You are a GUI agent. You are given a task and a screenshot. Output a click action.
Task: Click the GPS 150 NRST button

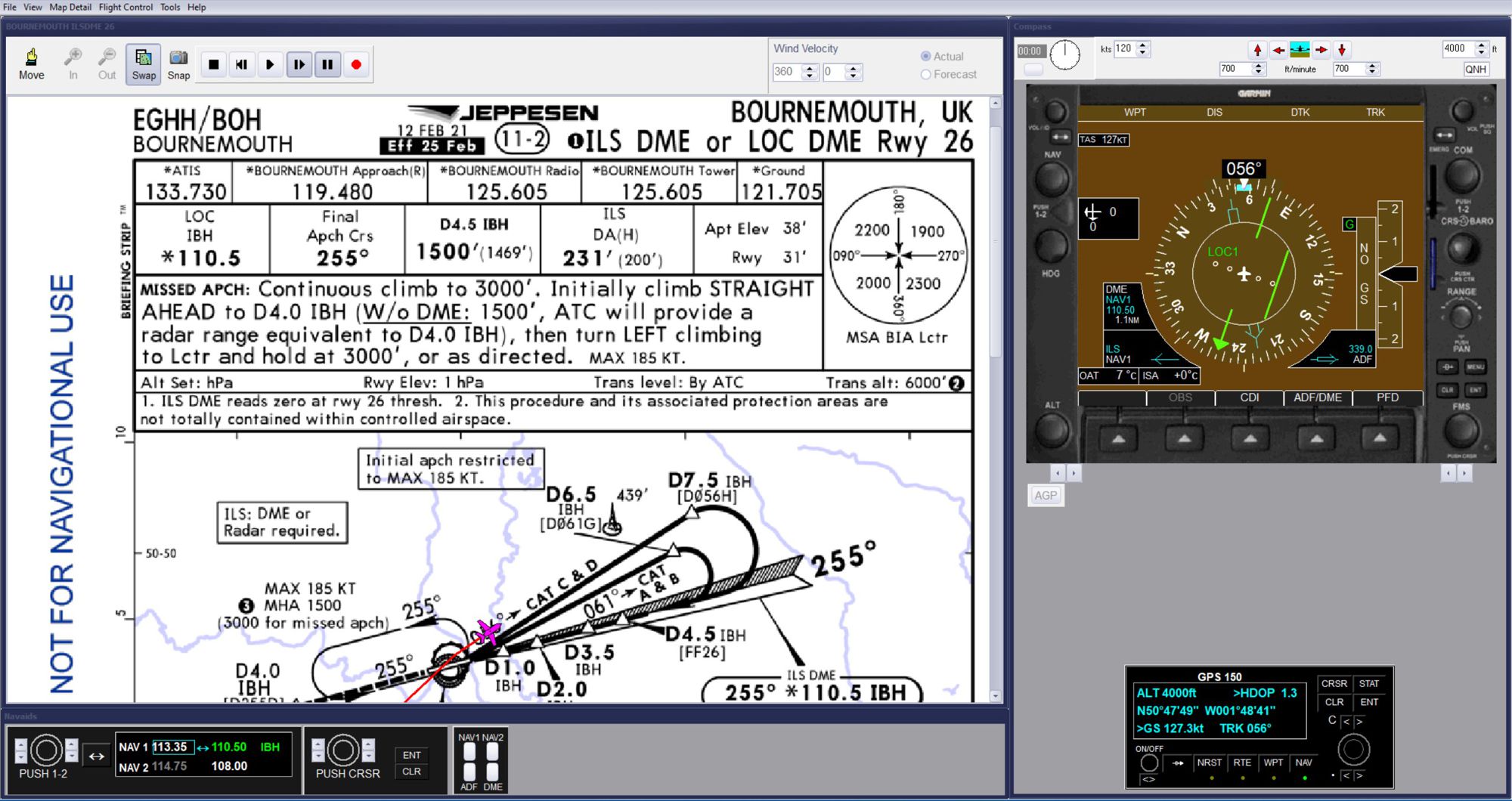1210,763
